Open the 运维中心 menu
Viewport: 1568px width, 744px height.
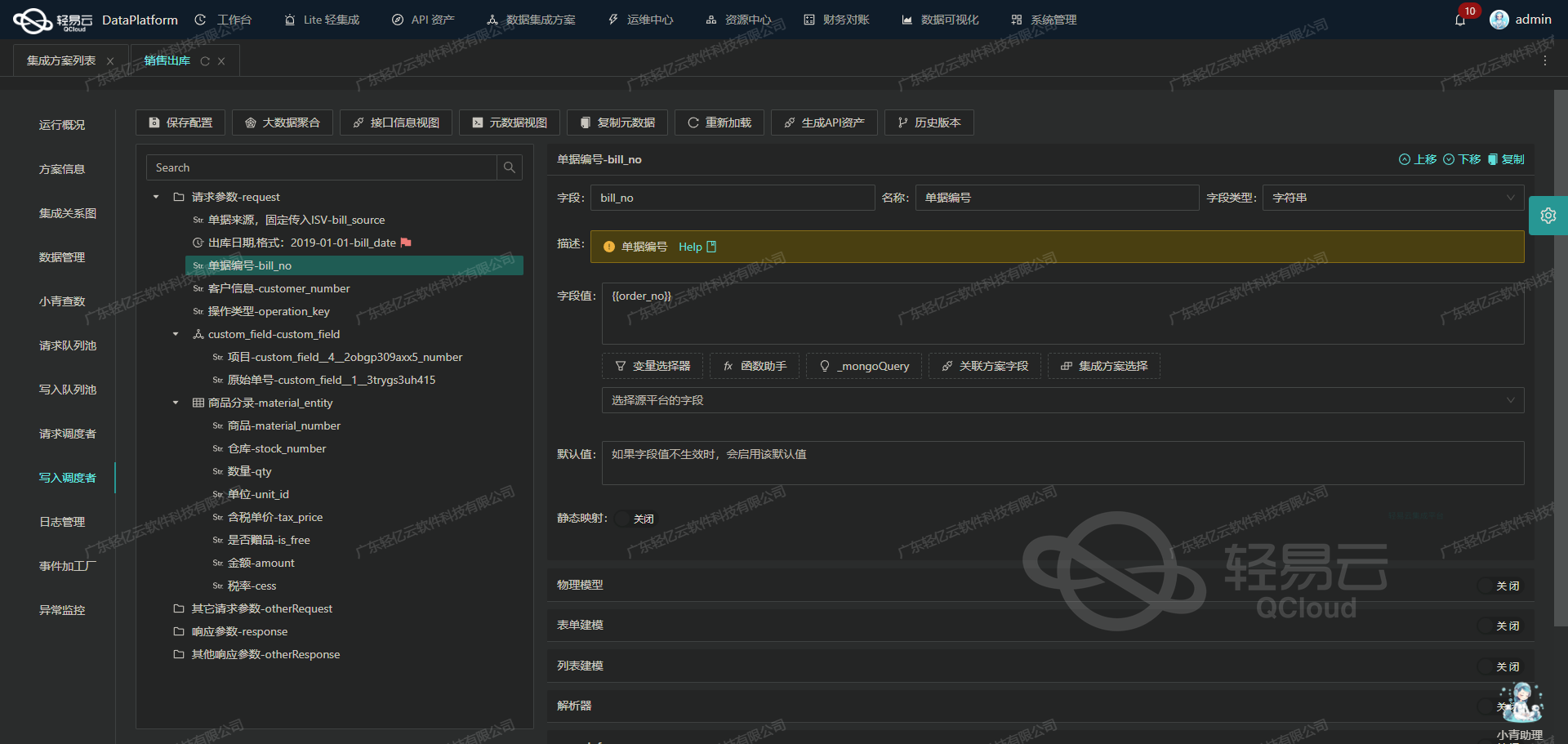pyautogui.click(x=640, y=20)
